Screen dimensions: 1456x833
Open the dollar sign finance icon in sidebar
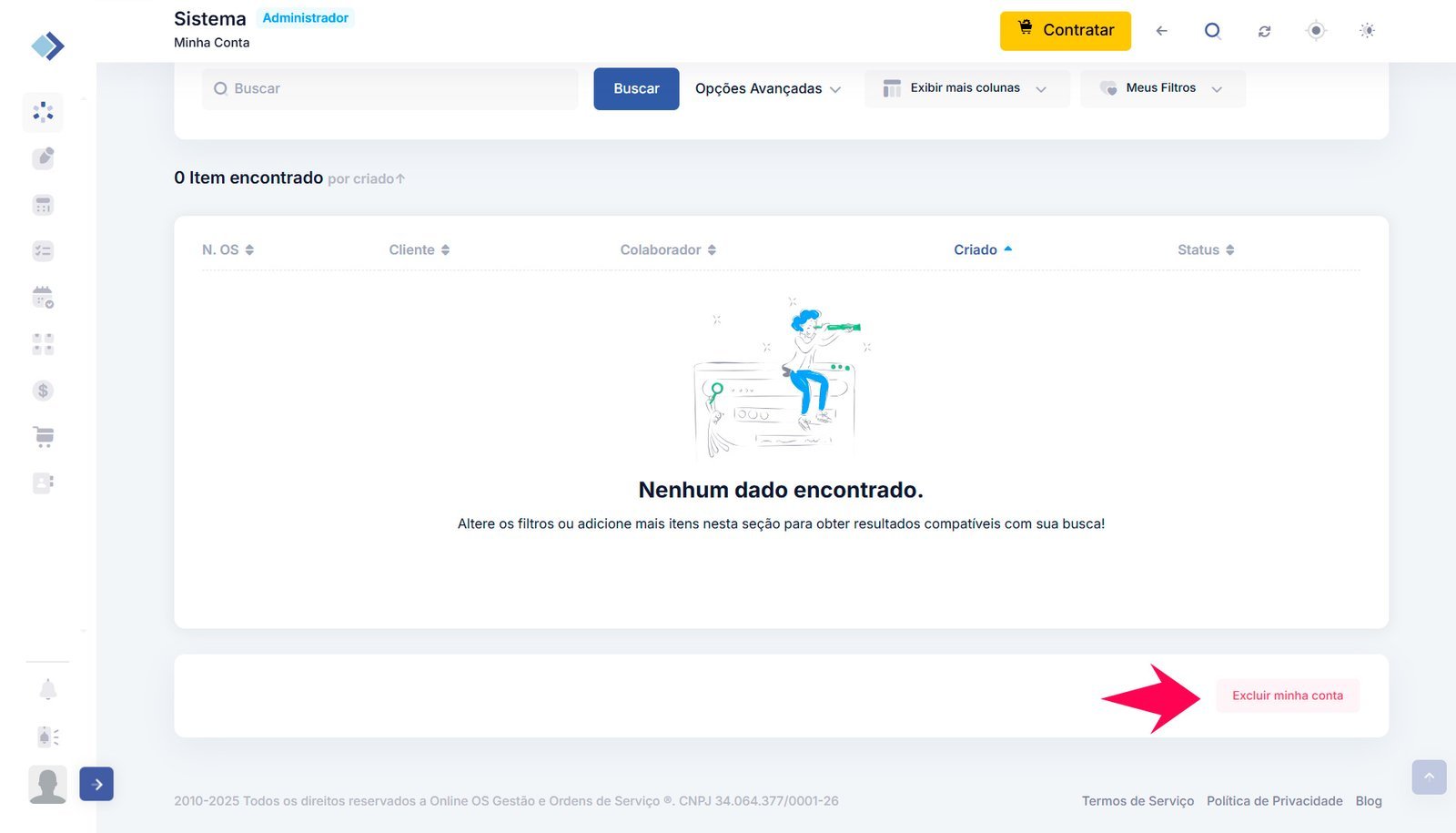click(43, 391)
